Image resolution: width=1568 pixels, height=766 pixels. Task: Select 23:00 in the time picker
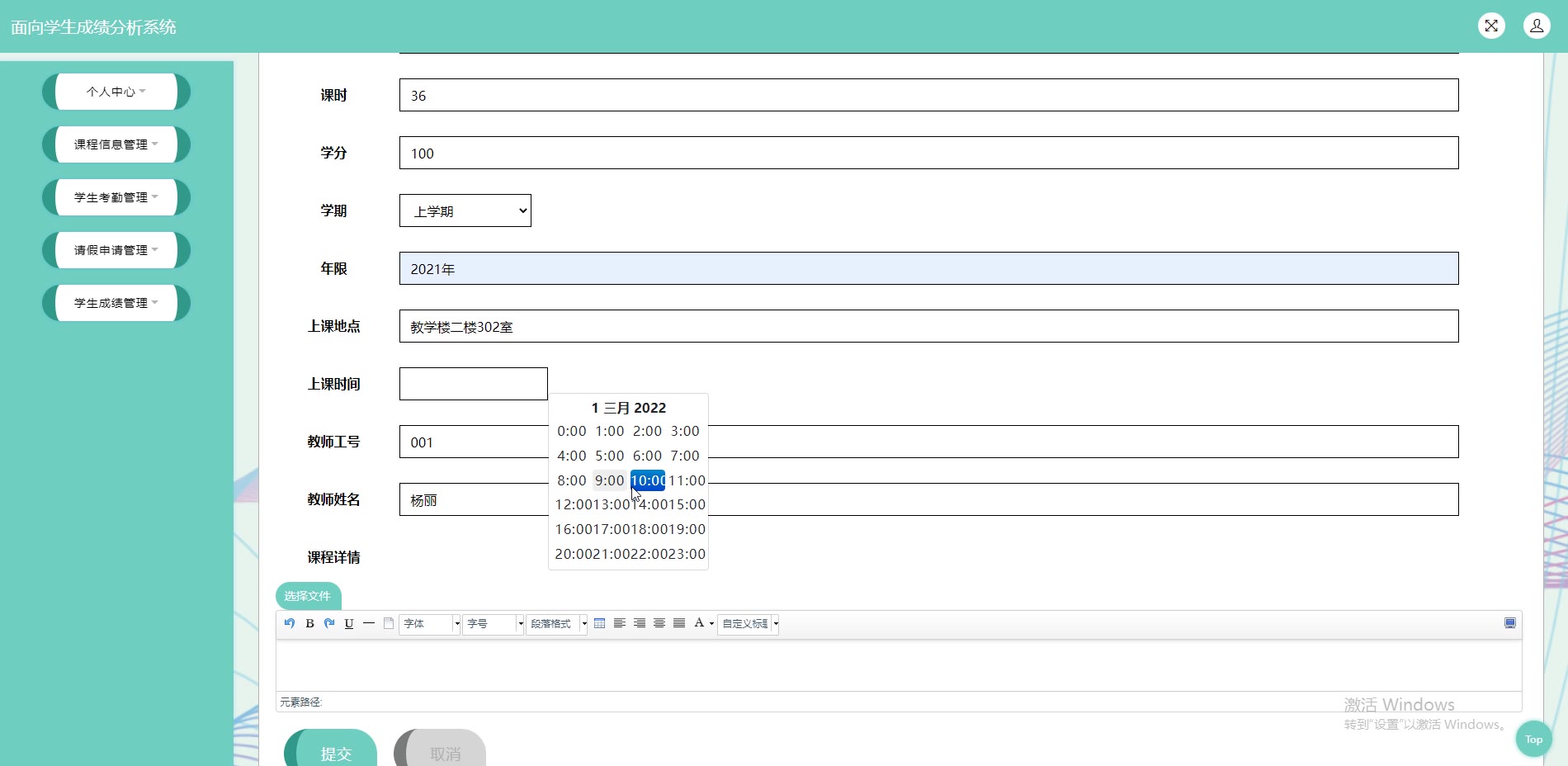[687, 554]
